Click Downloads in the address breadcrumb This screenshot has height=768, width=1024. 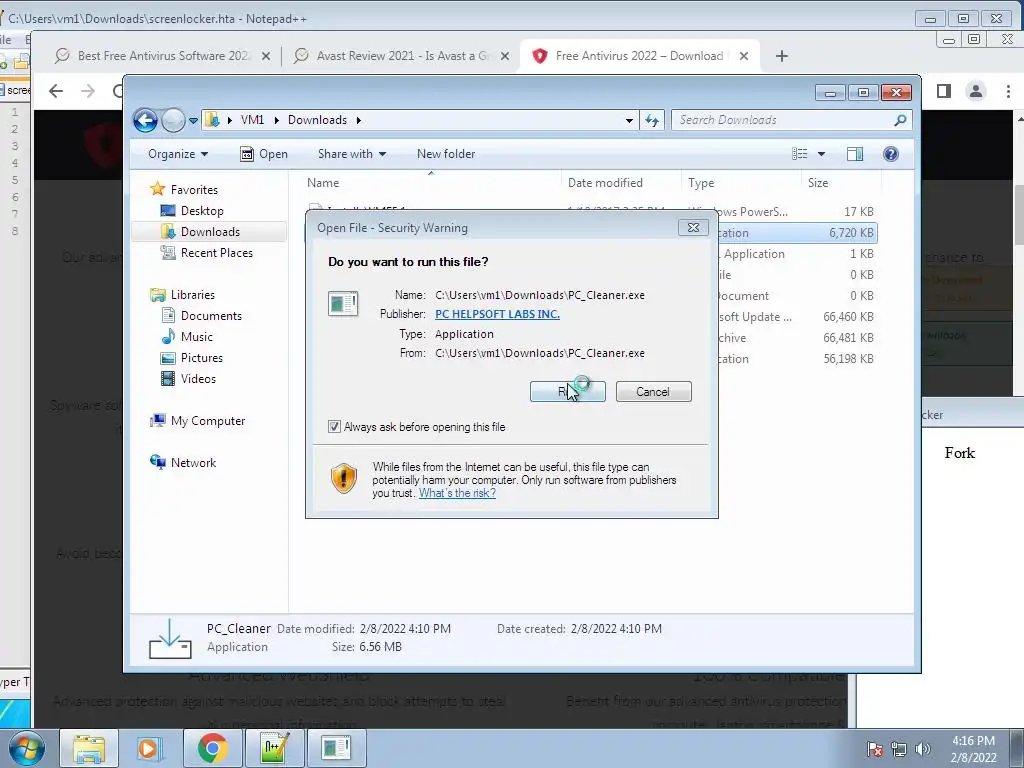coord(317,120)
